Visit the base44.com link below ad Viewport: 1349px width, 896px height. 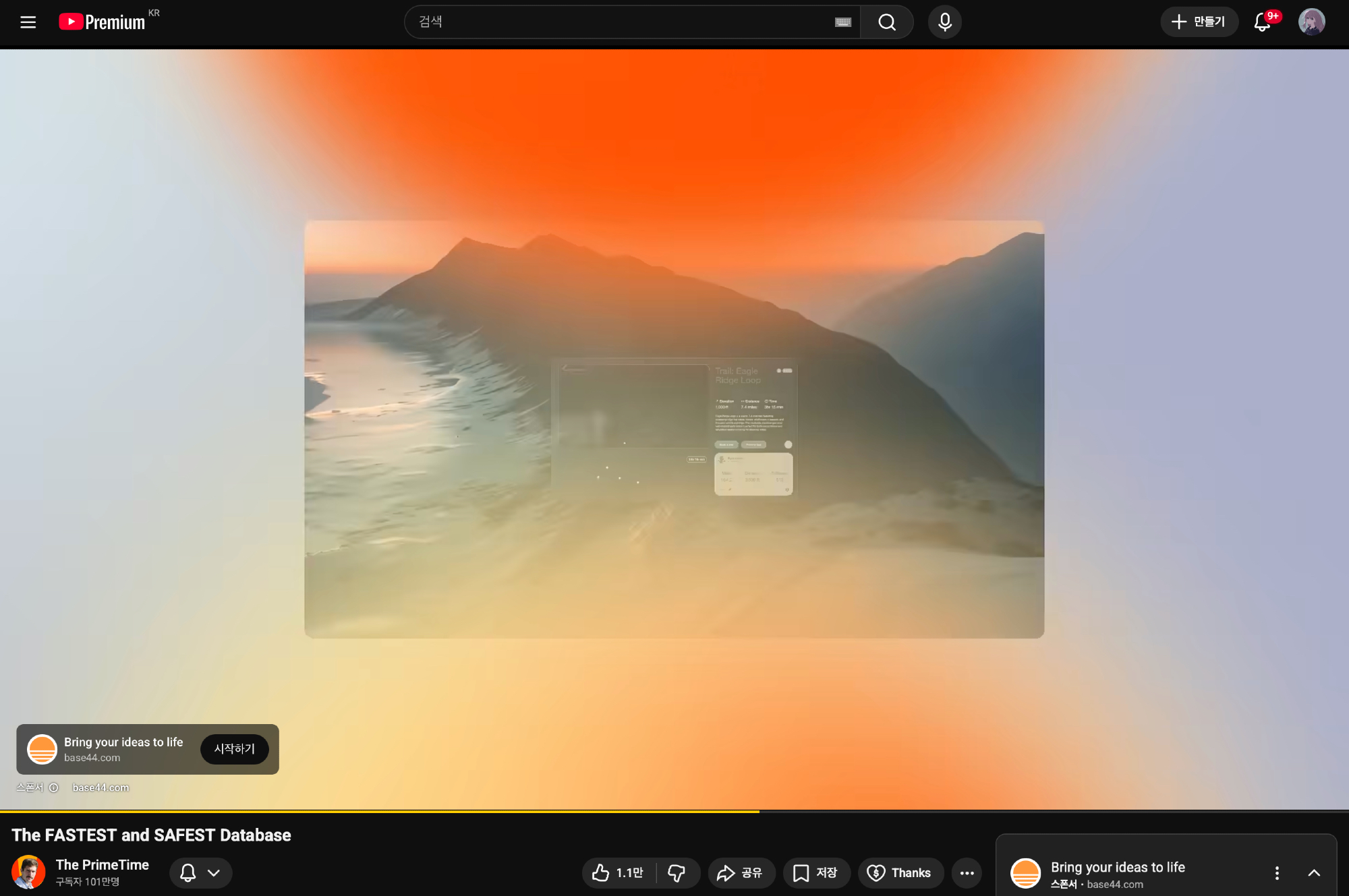[101, 787]
